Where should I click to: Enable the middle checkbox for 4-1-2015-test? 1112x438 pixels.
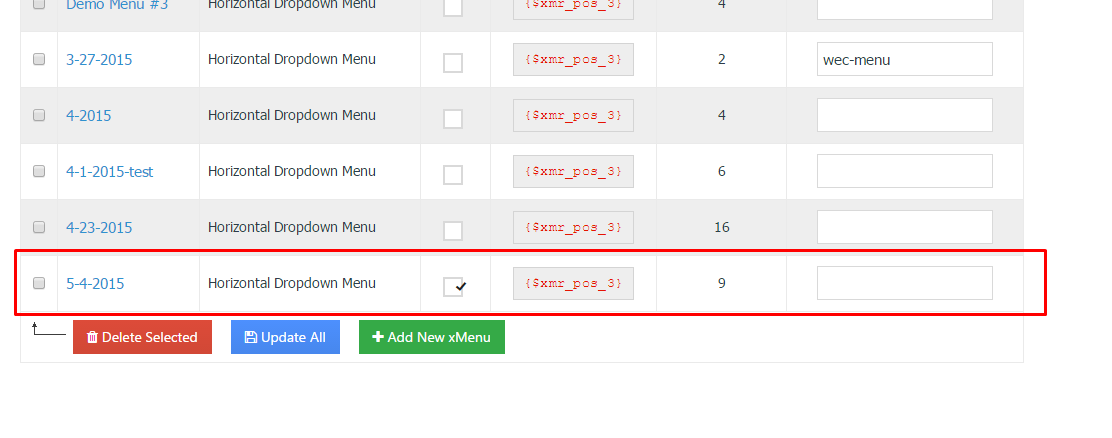(453, 174)
